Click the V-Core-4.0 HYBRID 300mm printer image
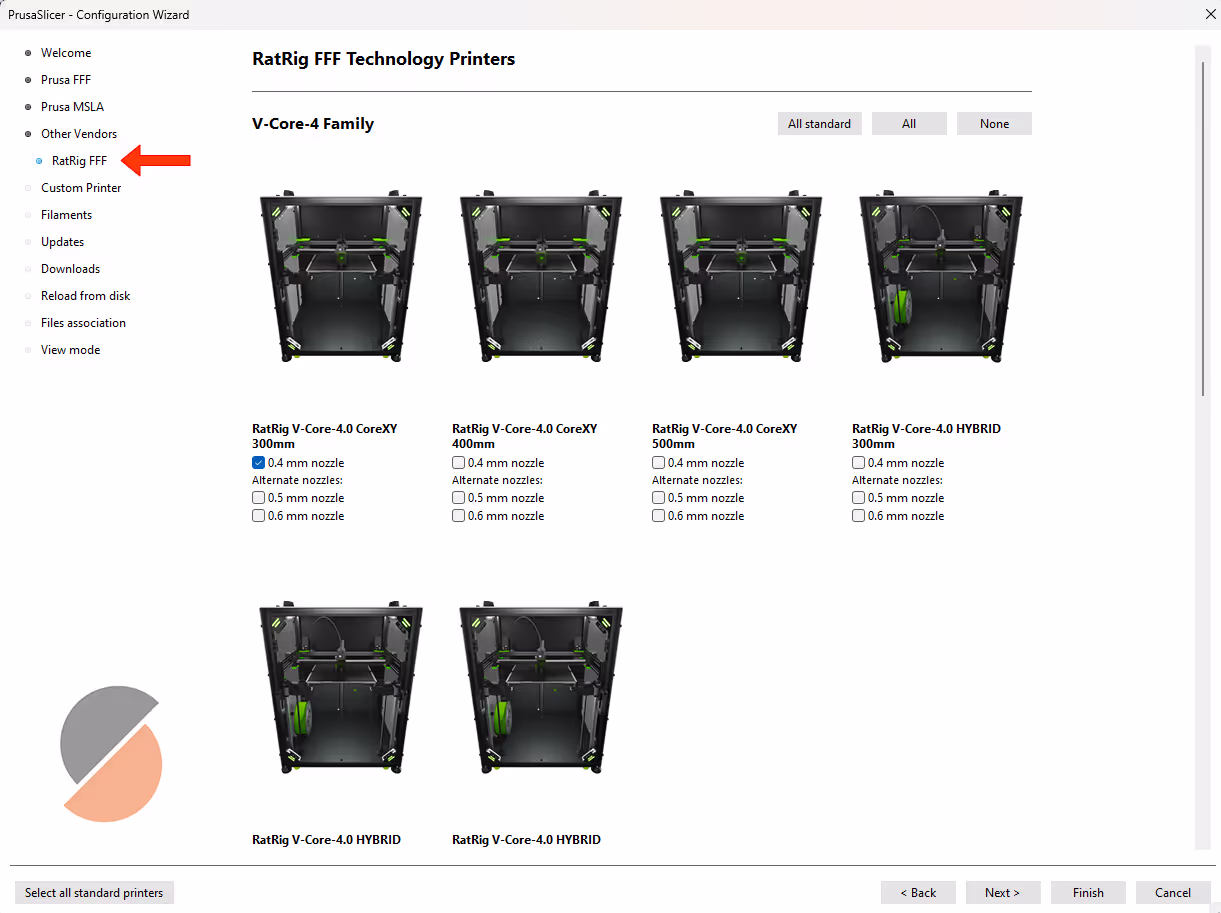The height and width of the screenshot is (913, 1221). (x=941, y=275)
